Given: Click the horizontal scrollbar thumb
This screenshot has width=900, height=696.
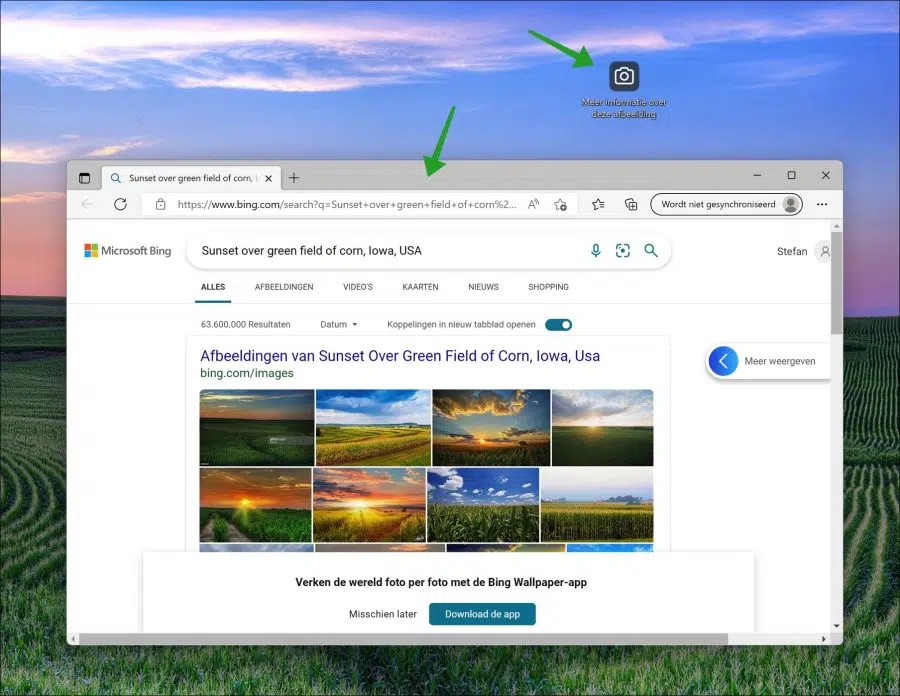Looking at the screenshot, I should point(404,639).
